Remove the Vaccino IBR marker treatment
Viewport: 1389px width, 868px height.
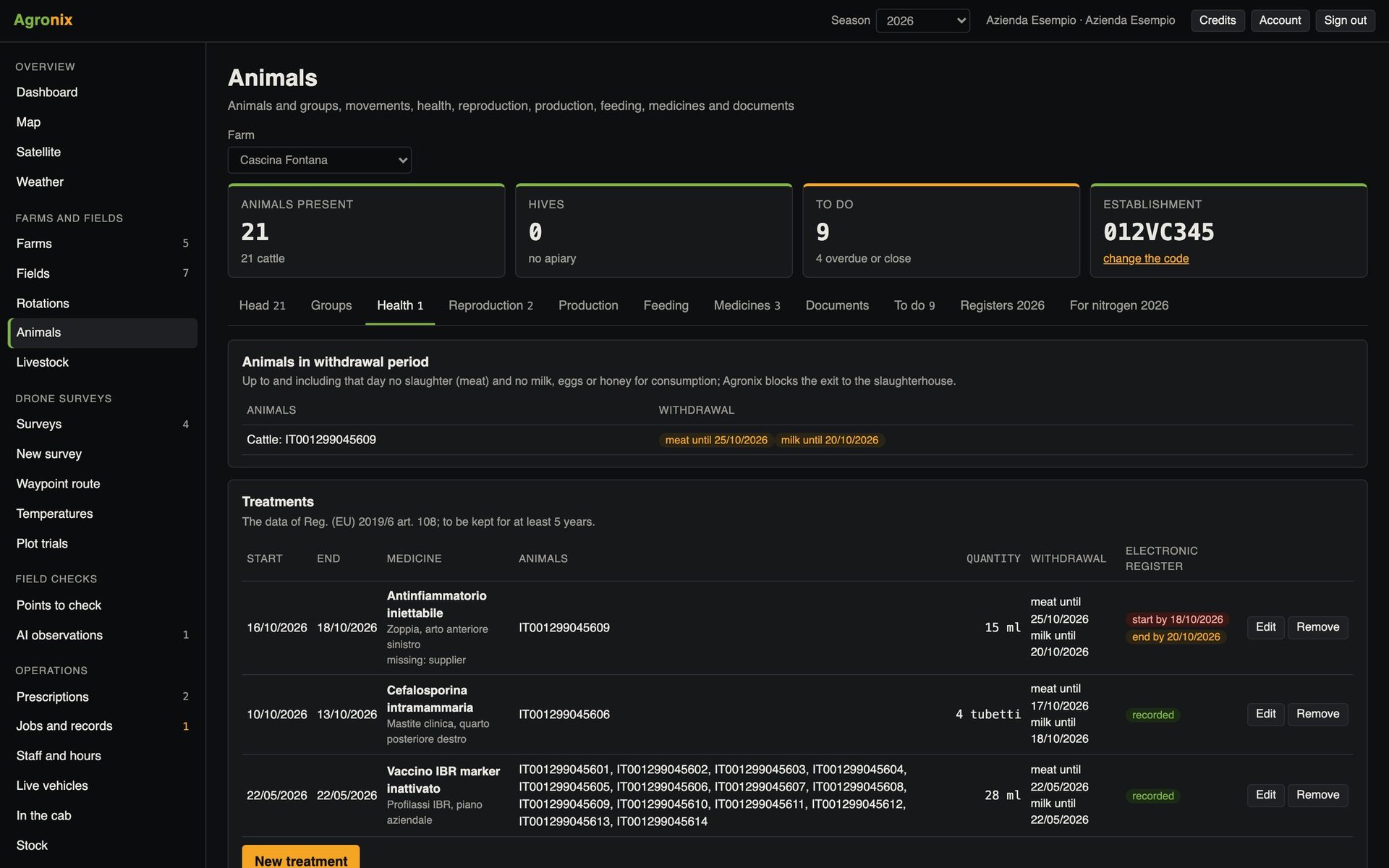coord(1317,795)
